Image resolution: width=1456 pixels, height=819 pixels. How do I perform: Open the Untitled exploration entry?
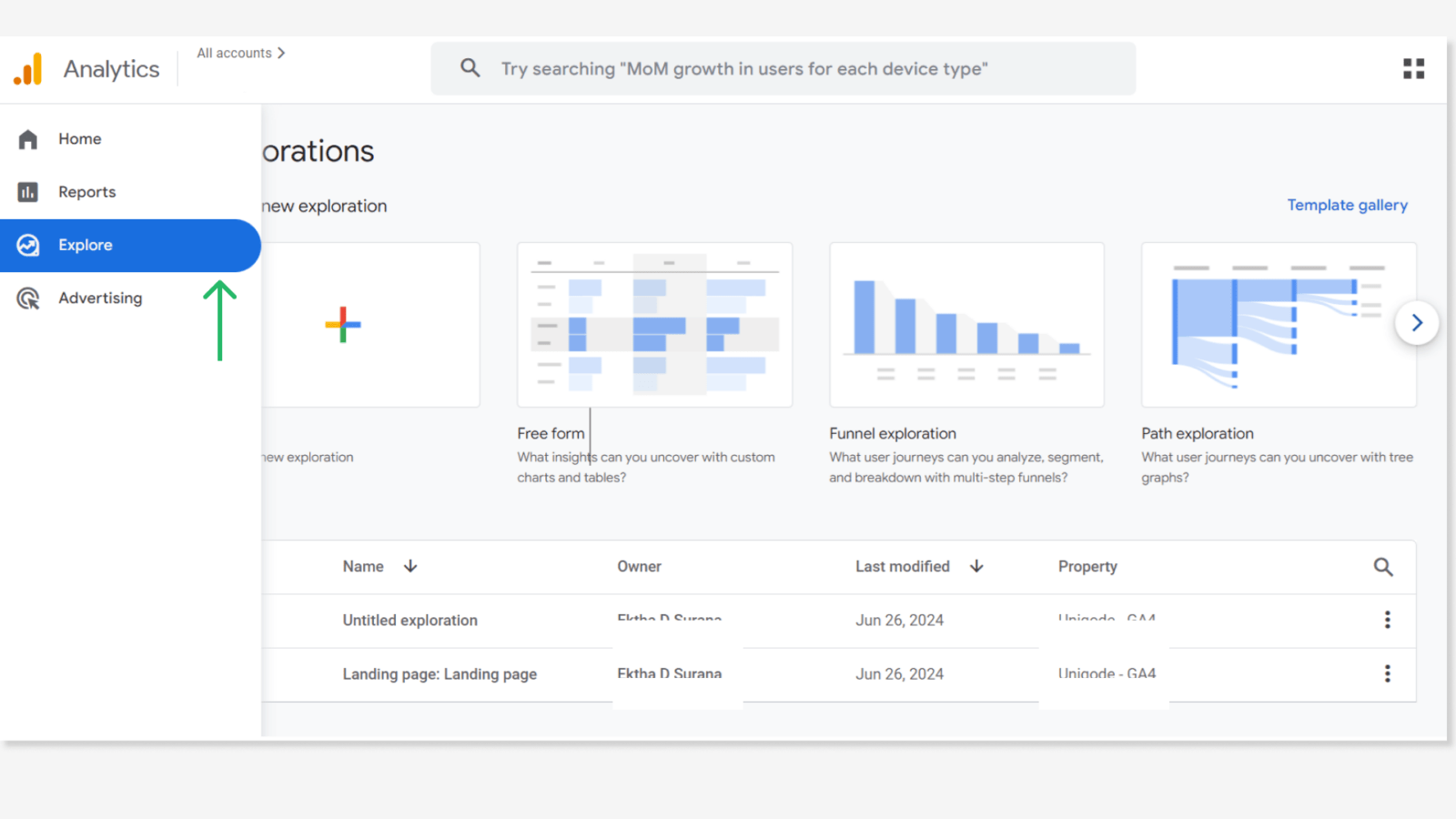409,620
